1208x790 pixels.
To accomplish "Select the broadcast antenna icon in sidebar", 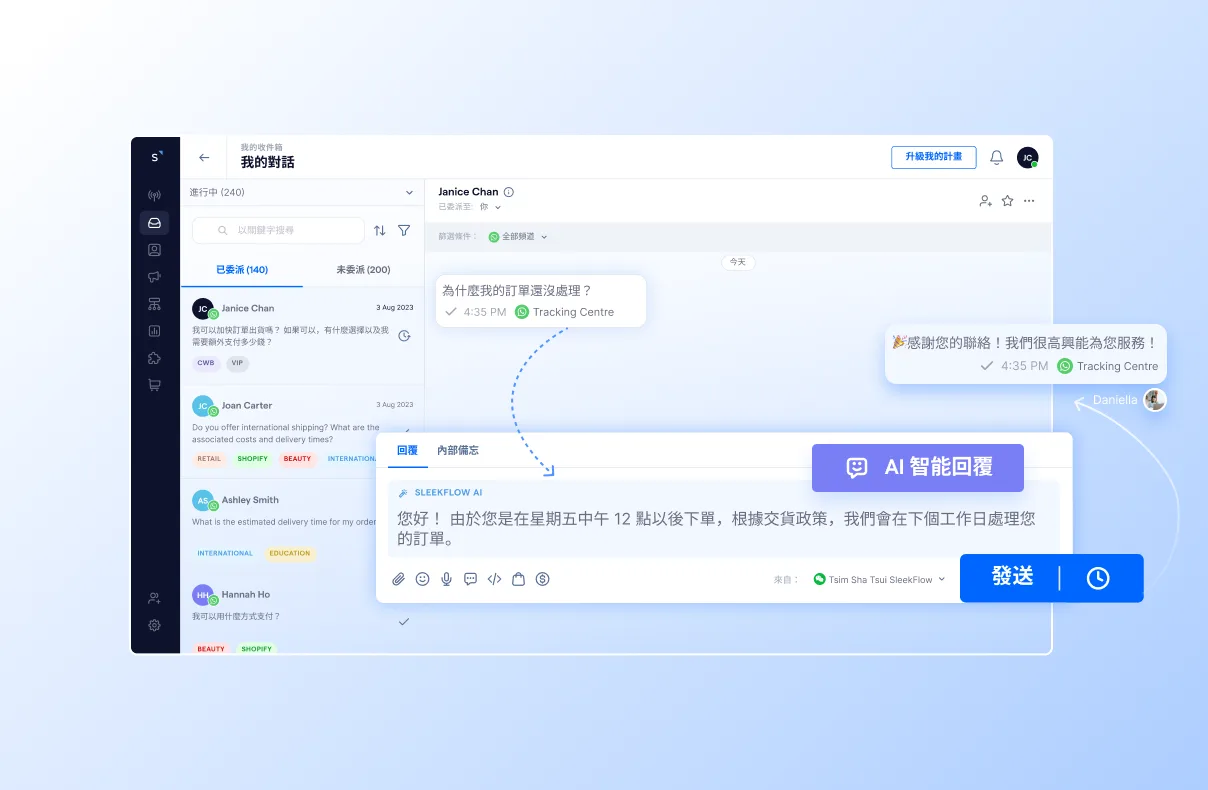I will pos(155,195).
